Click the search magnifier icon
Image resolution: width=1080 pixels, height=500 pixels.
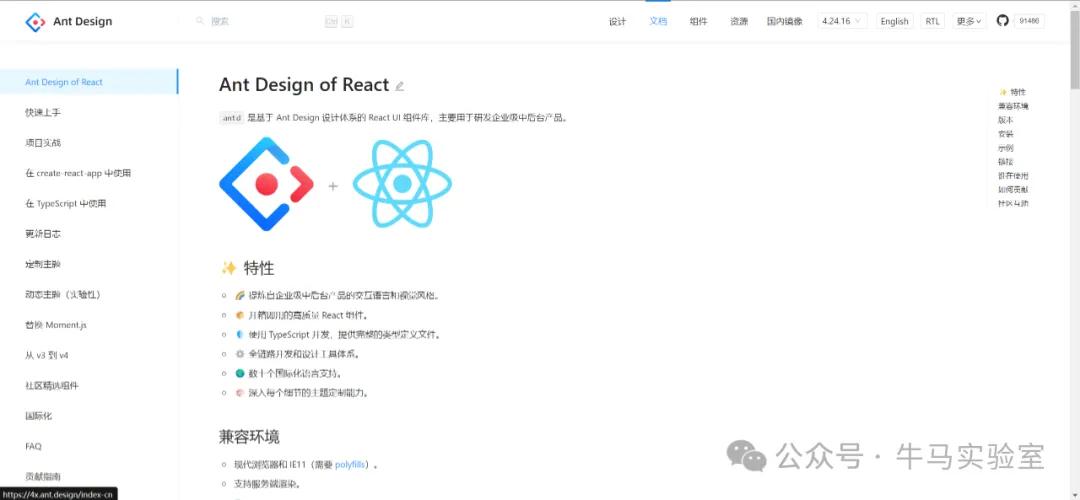(200, 21)
